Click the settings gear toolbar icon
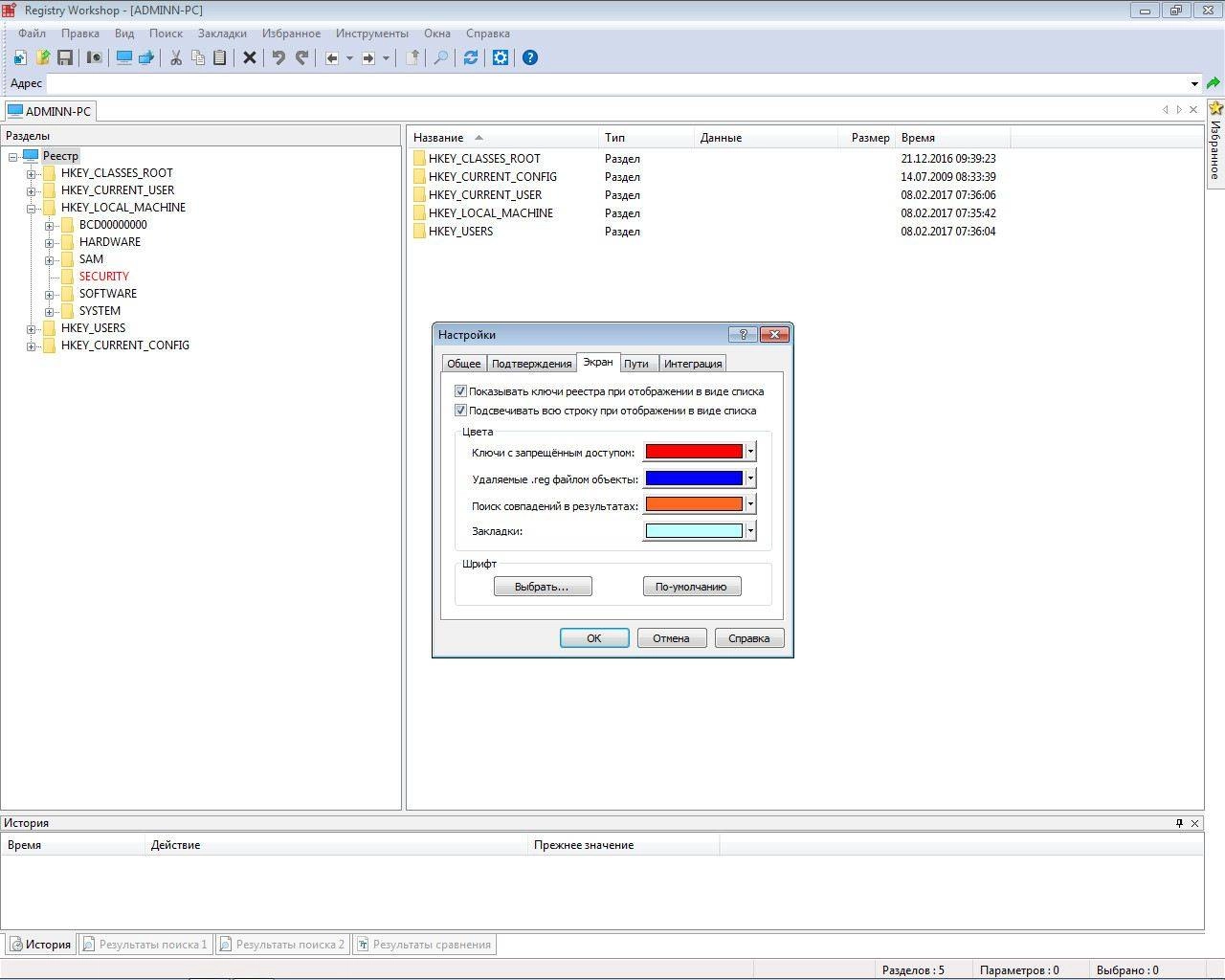This screenshot has width=1225, height=980. click(x=501, y=57)
